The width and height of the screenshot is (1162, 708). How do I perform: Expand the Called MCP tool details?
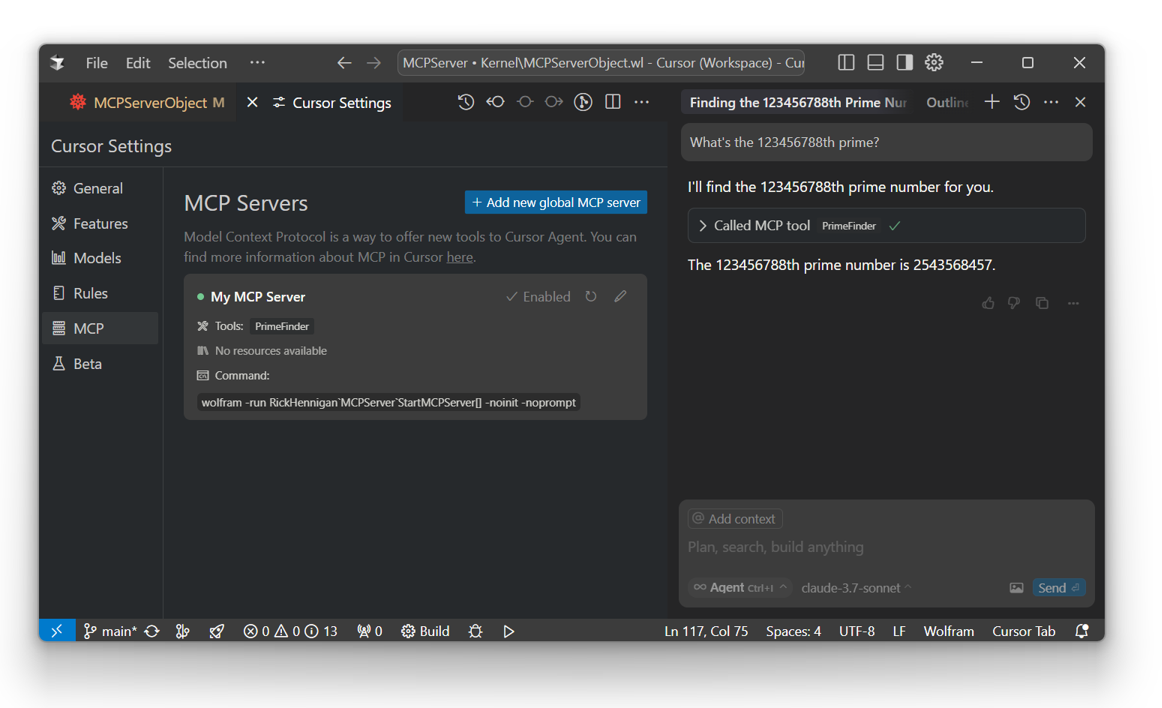click(703, 226)
